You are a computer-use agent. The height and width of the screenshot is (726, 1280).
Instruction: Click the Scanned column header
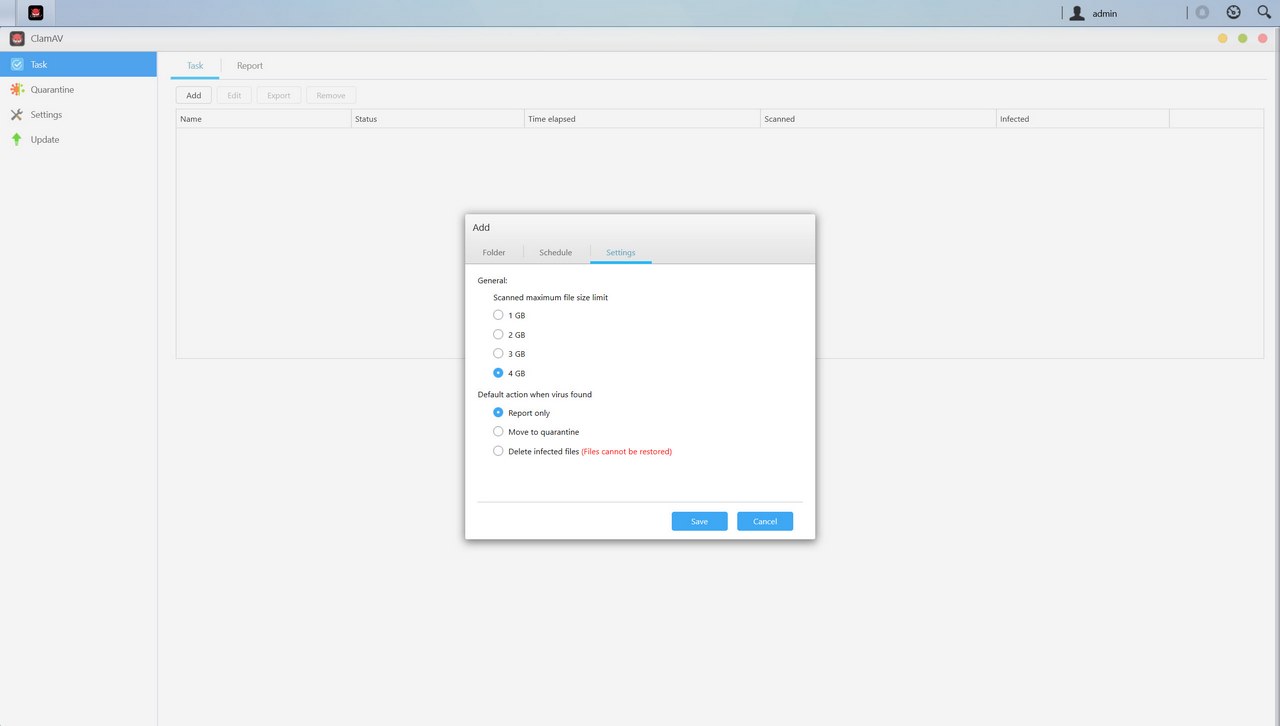[x=879, y=119]
